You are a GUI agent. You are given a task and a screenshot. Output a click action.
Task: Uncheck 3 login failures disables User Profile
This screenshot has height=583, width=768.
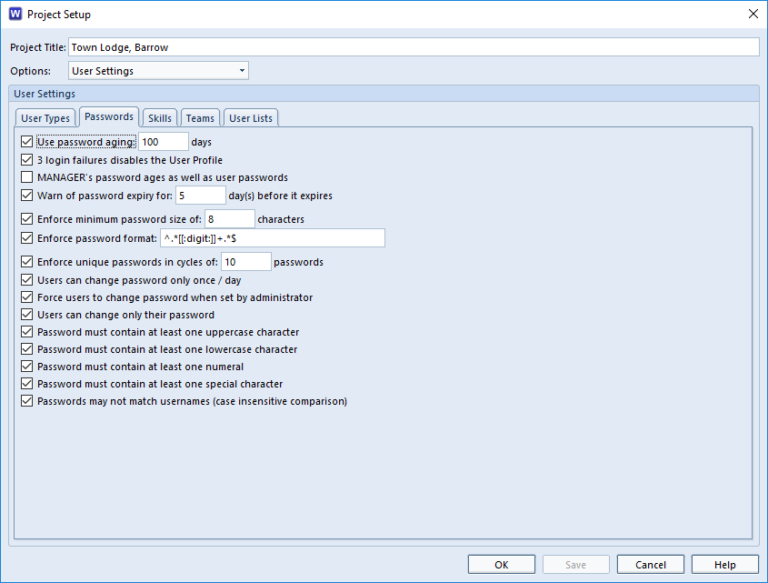point(27,160)
